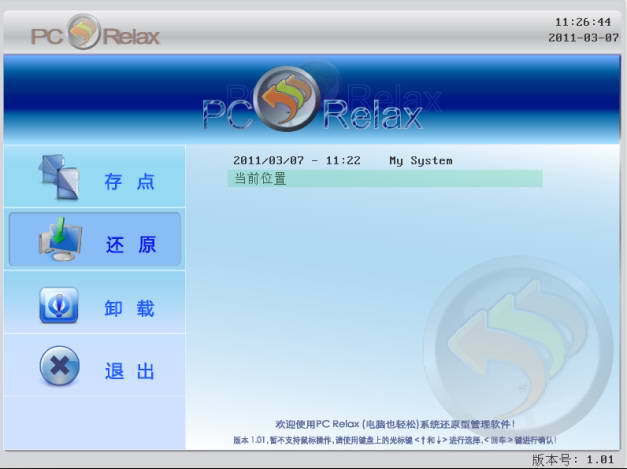627x469 pixels.
Task: Click the 11:26:44 clock display
Action: click(x=583, y=22)
